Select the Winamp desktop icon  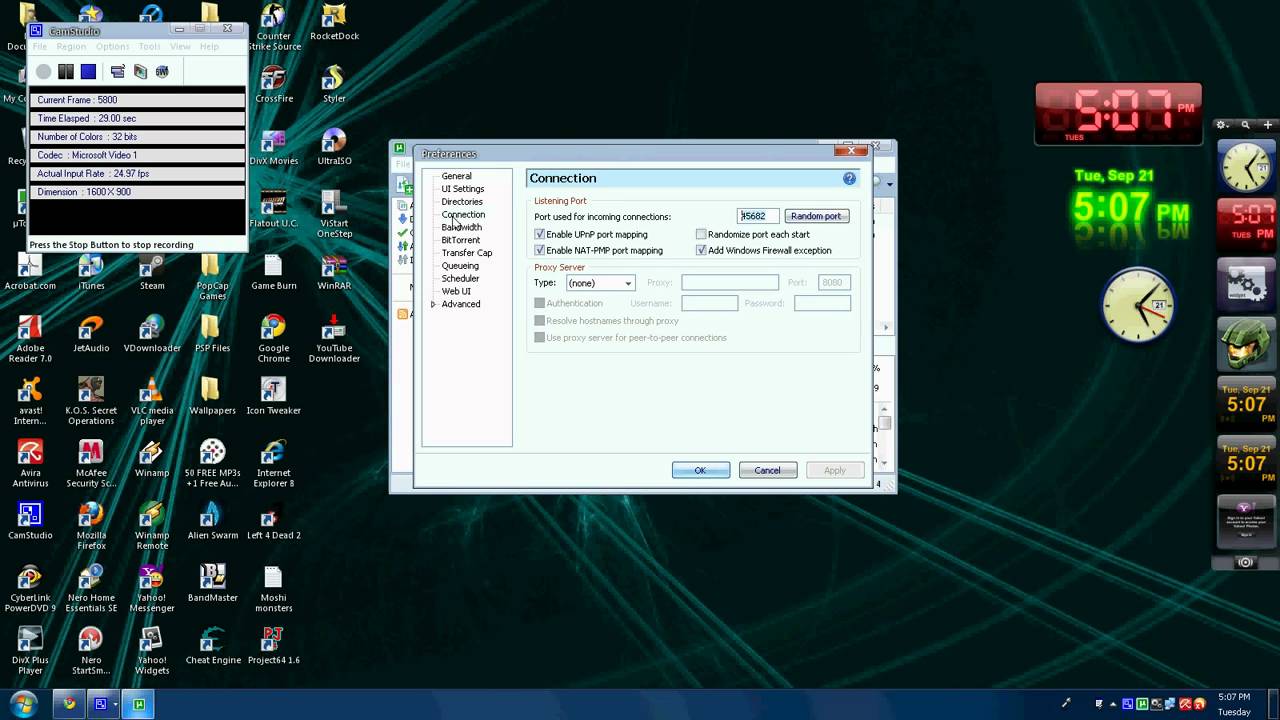pos(152,458)
